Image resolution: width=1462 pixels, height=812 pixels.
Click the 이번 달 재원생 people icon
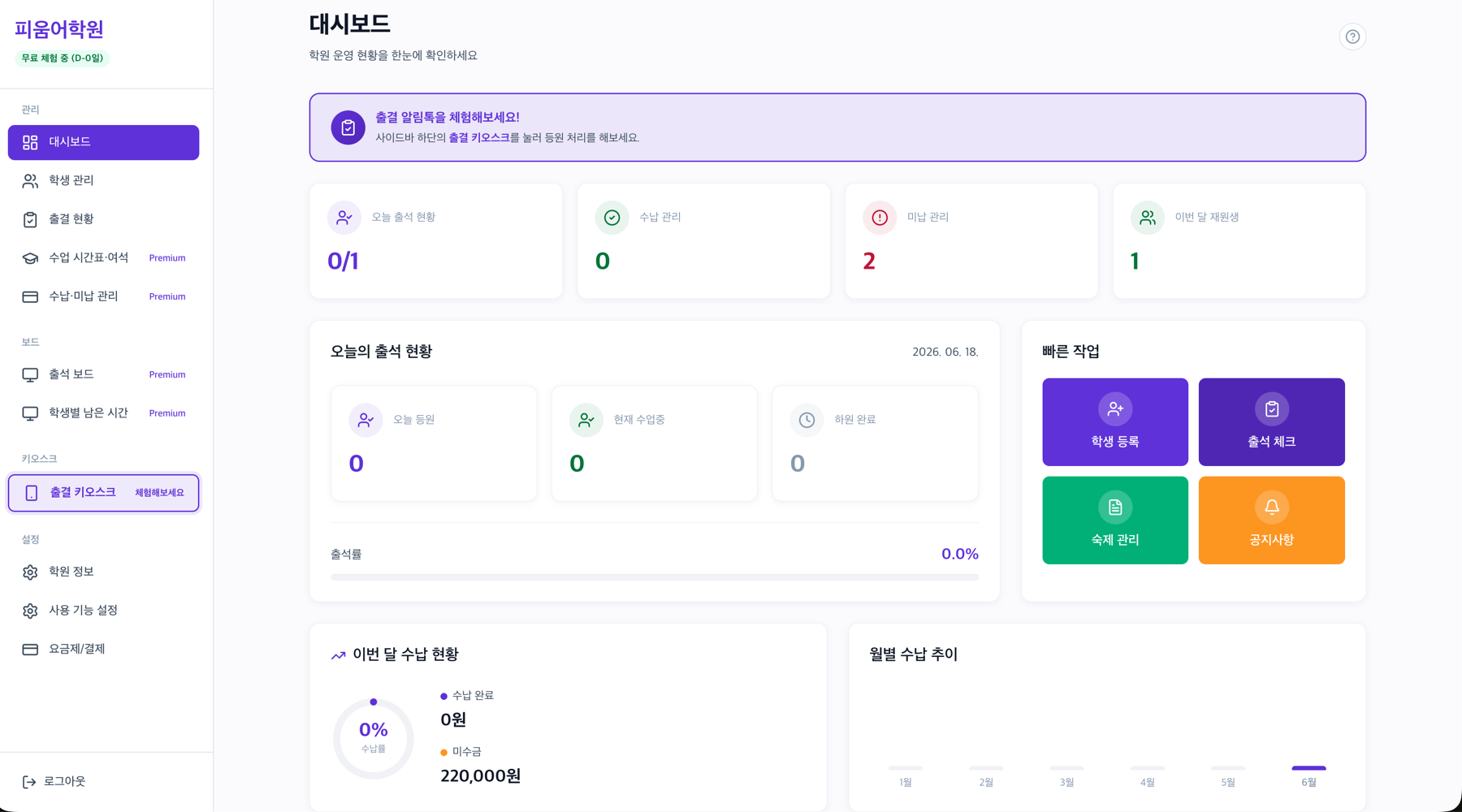tap(1148, 218)
